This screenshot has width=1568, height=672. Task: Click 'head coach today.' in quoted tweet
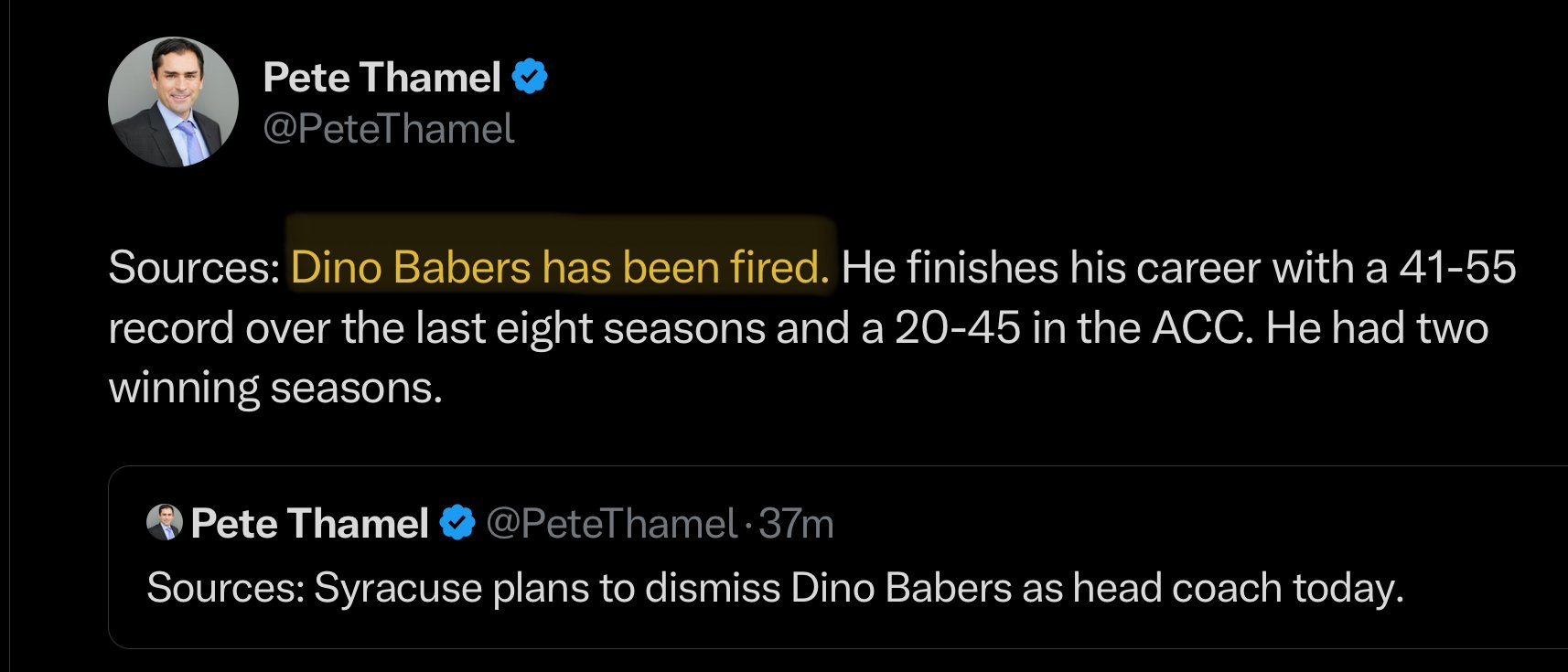pos(1238,588)
